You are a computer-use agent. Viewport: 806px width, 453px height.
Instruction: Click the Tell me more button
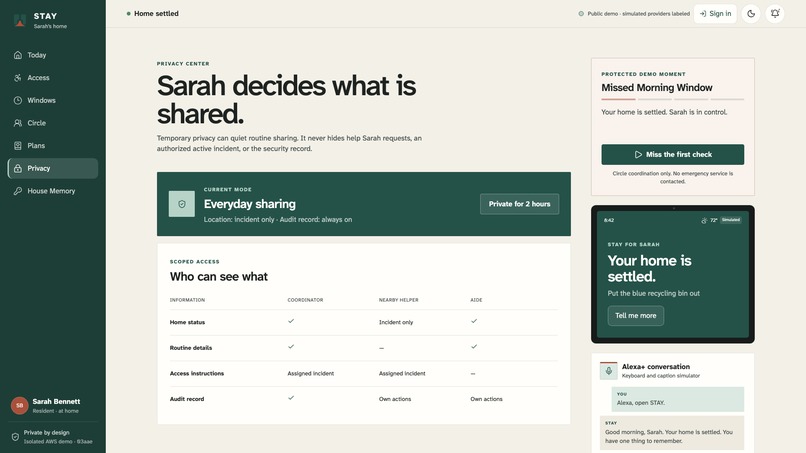(x=635, y=316)
